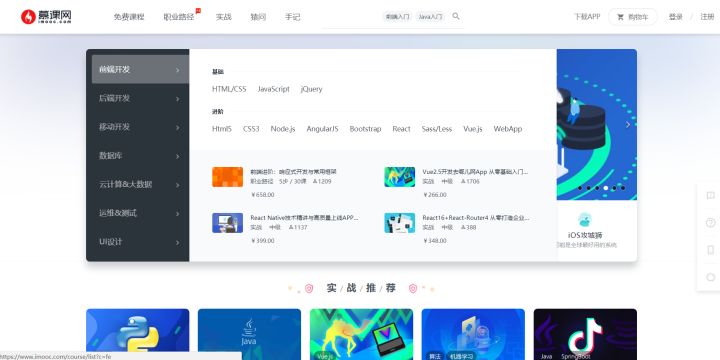Select the UI设计 category
This screenshot has height=360, width=720.
140,242
